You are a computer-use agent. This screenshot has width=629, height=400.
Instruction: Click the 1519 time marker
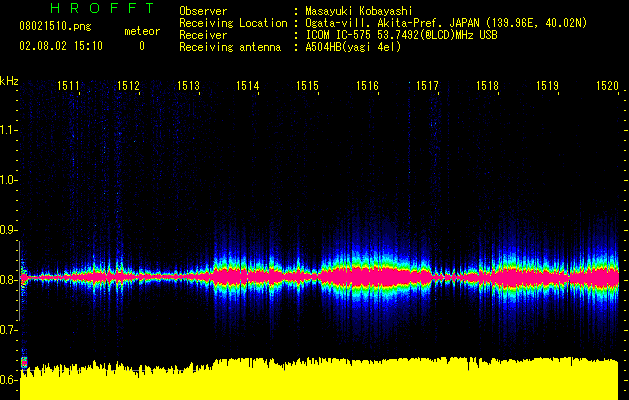(547, 86)
